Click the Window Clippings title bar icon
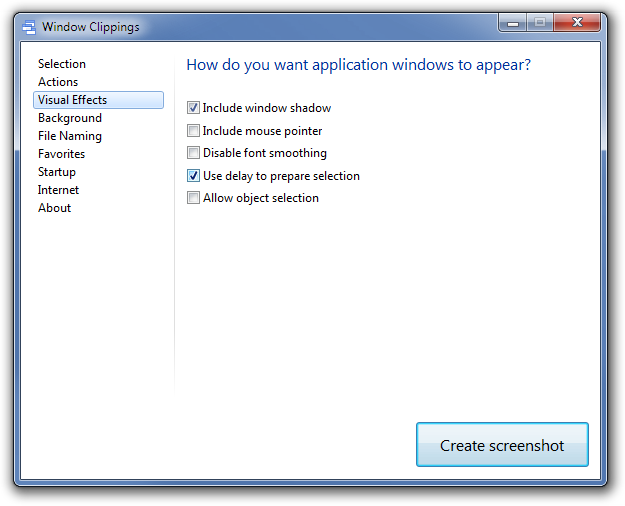 click(29, 27)
